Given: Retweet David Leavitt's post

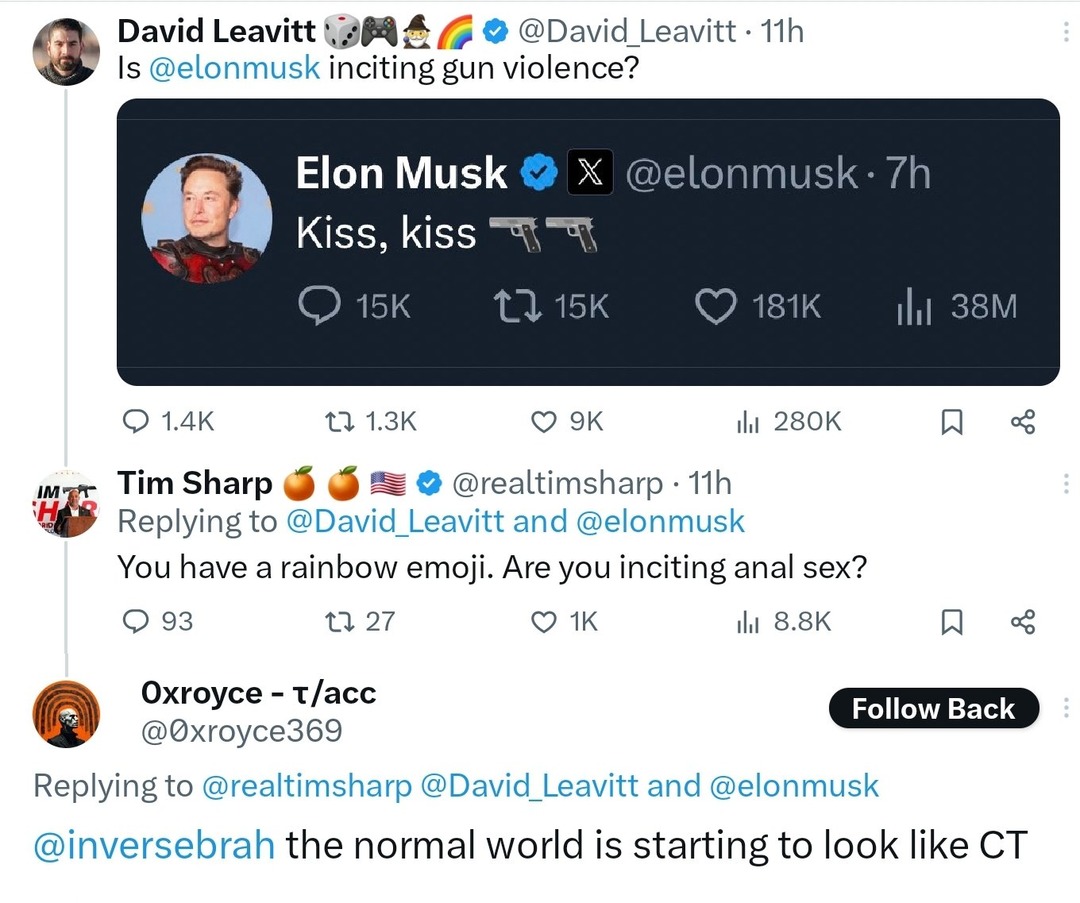Looking at the screenshot, I should point(371,421).
